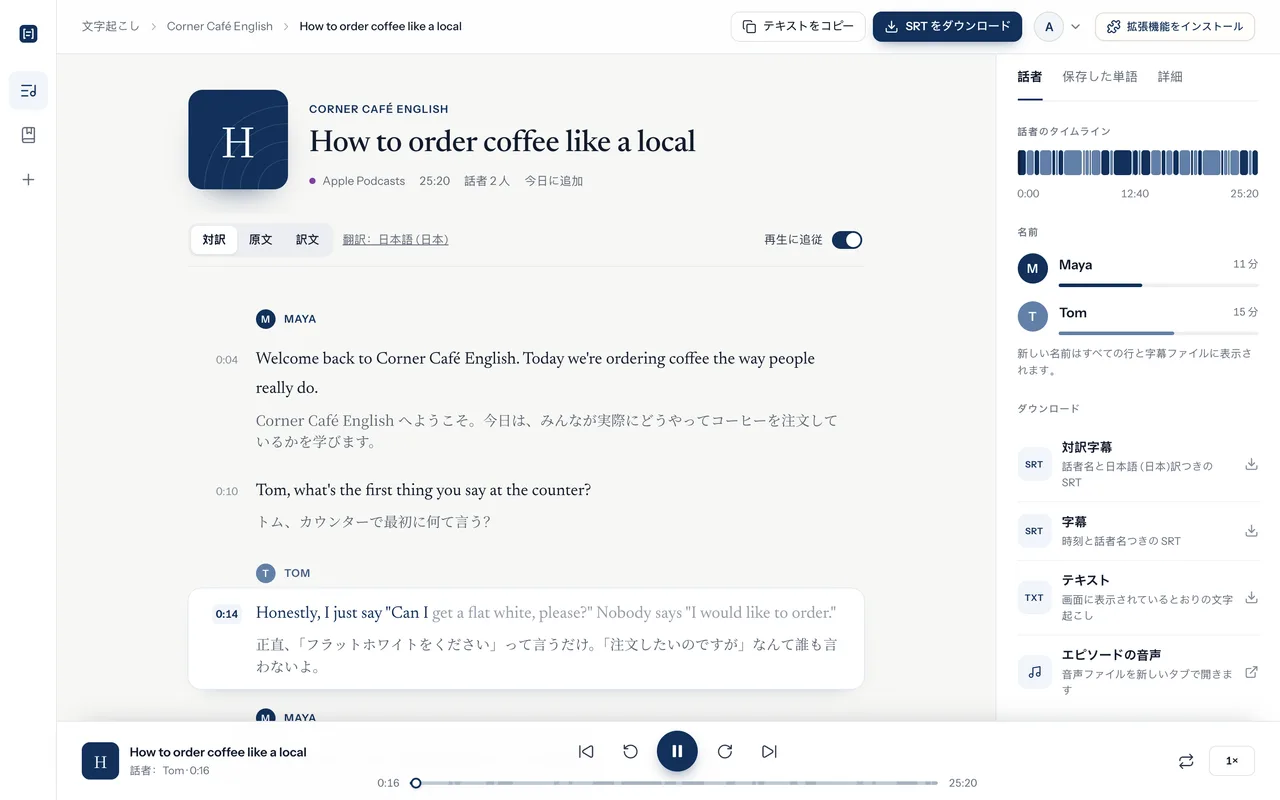Viewport: 1280px width, 800px height.
Task: Seek along the playback progress bar
Action: (x=676, y=783)
